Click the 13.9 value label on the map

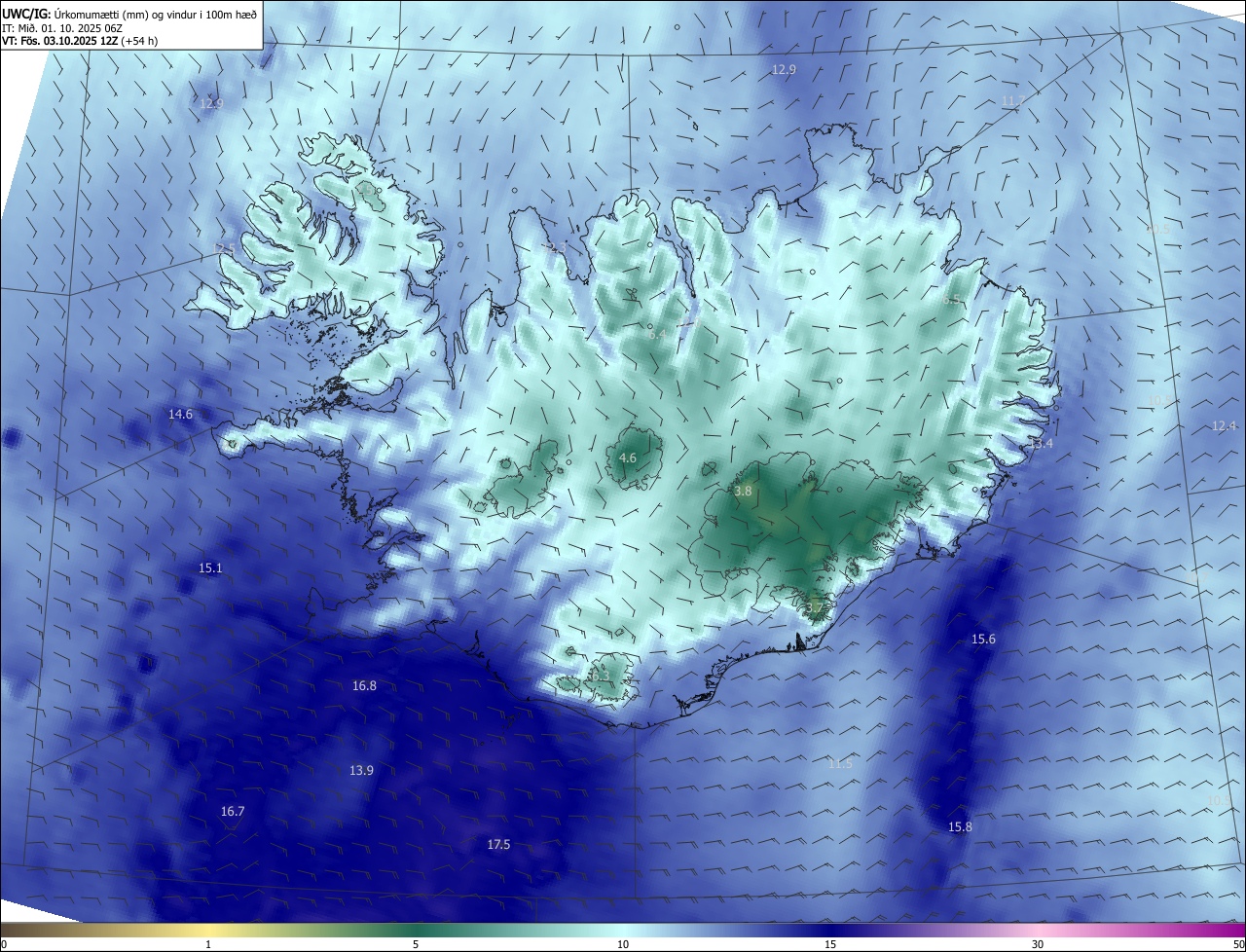[361, 771]
